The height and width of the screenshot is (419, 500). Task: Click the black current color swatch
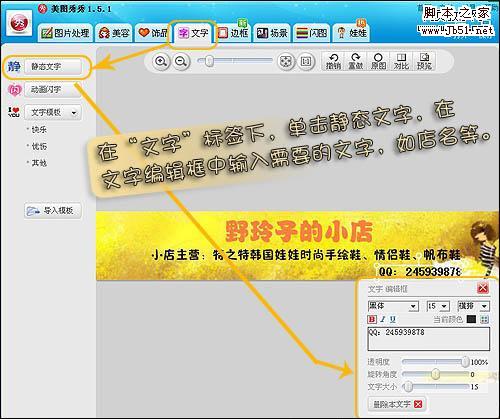click(x=471, y=319)
